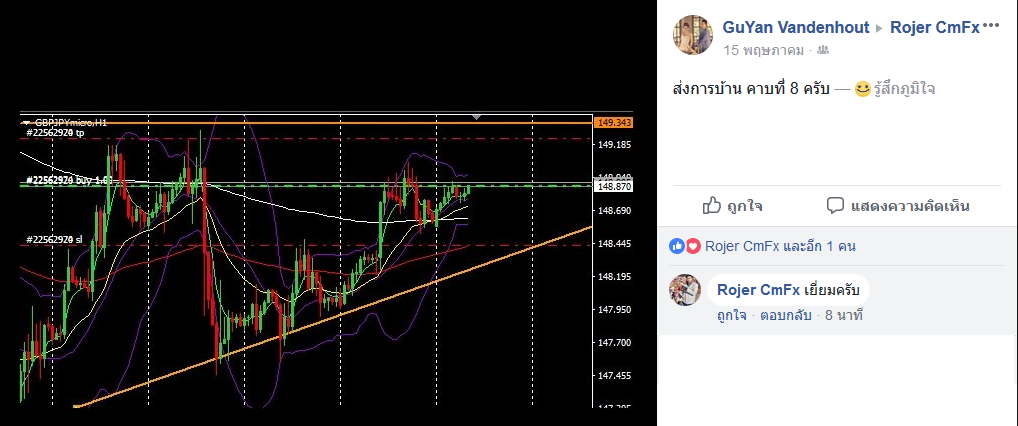Viewport: 1018px width, 426px height.
Task: Click the chart shift triangle marker at top
Action: (x=477, y=117)
